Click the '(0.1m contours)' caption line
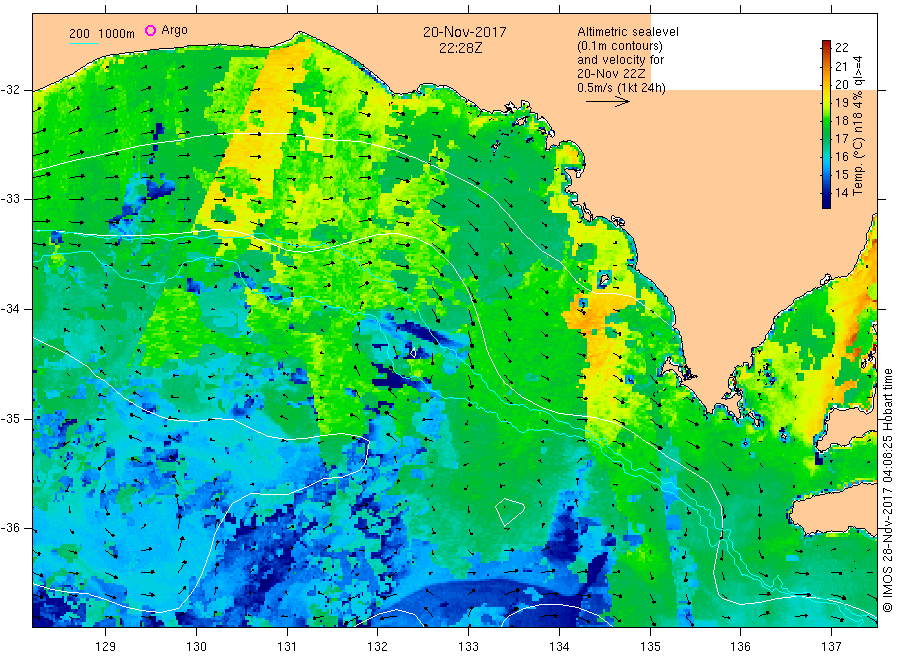Viewport: 900px width, 660px height. coord(620,46)
